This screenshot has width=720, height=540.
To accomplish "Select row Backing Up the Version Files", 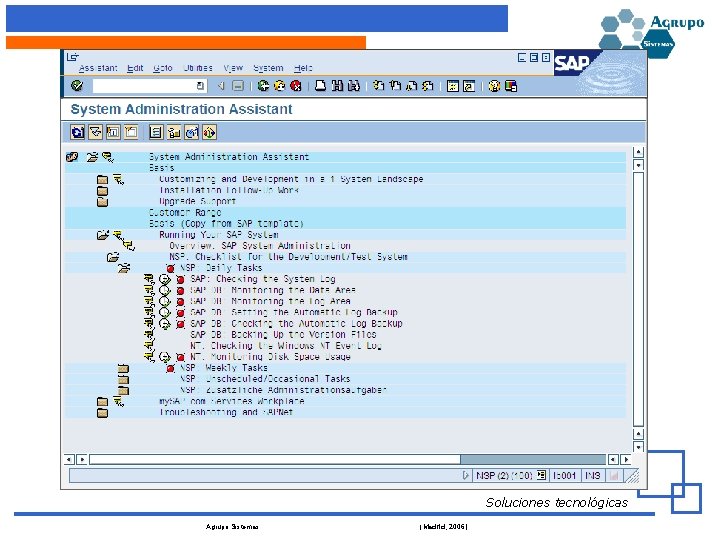I will pyautogui.click(x=283, y=335).
